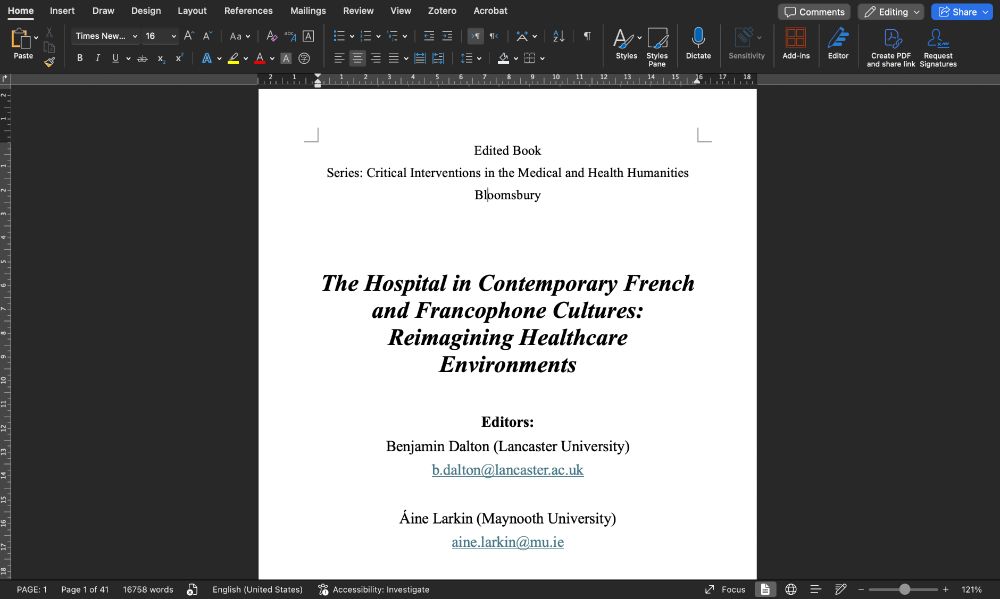
Task: Expand the borders dropdown arrow
Action: 542,59
